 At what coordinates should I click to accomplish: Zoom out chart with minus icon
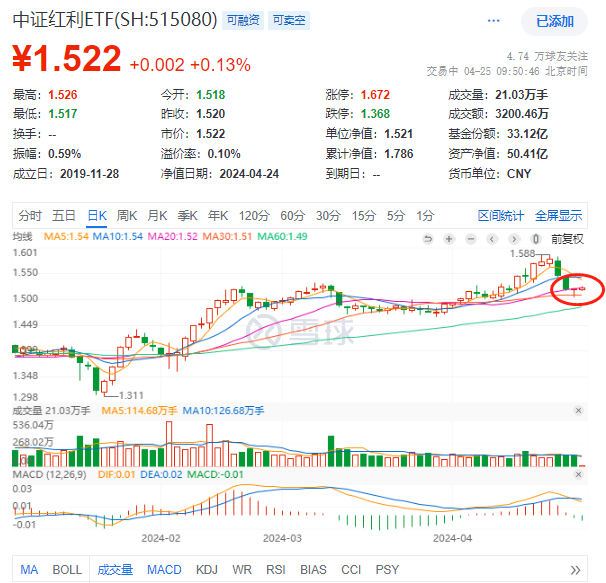[471, 239]
